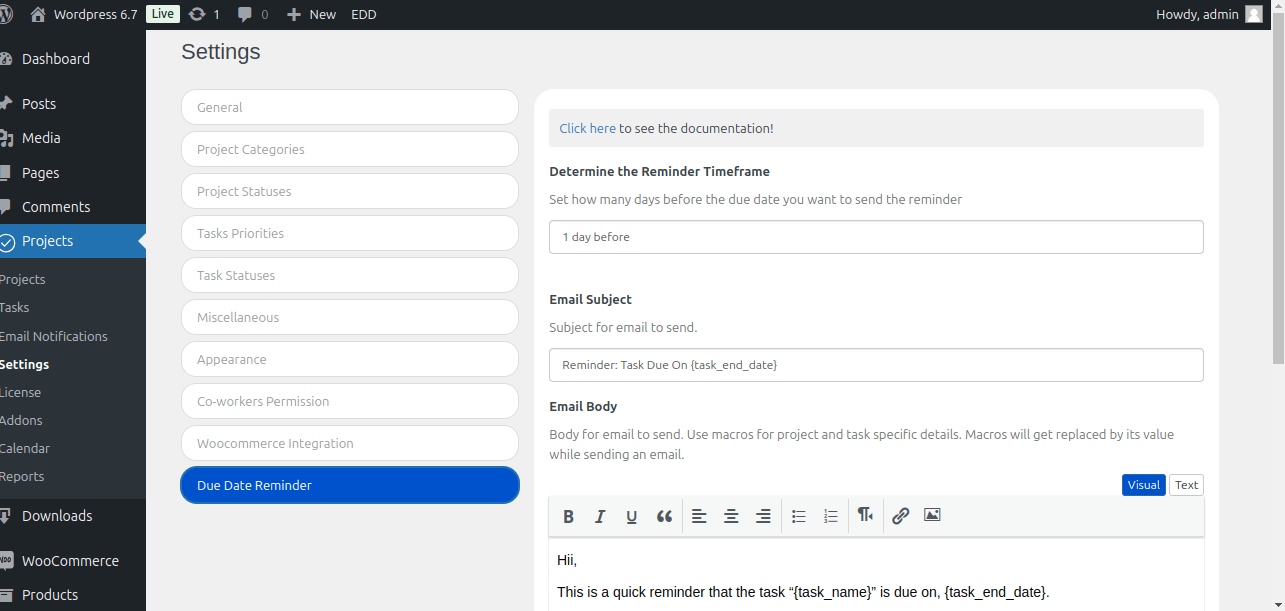This screenshot has height=611, width=1285.
Task: Open the Task Statuses settings tab
Action: tap(350, 275)
